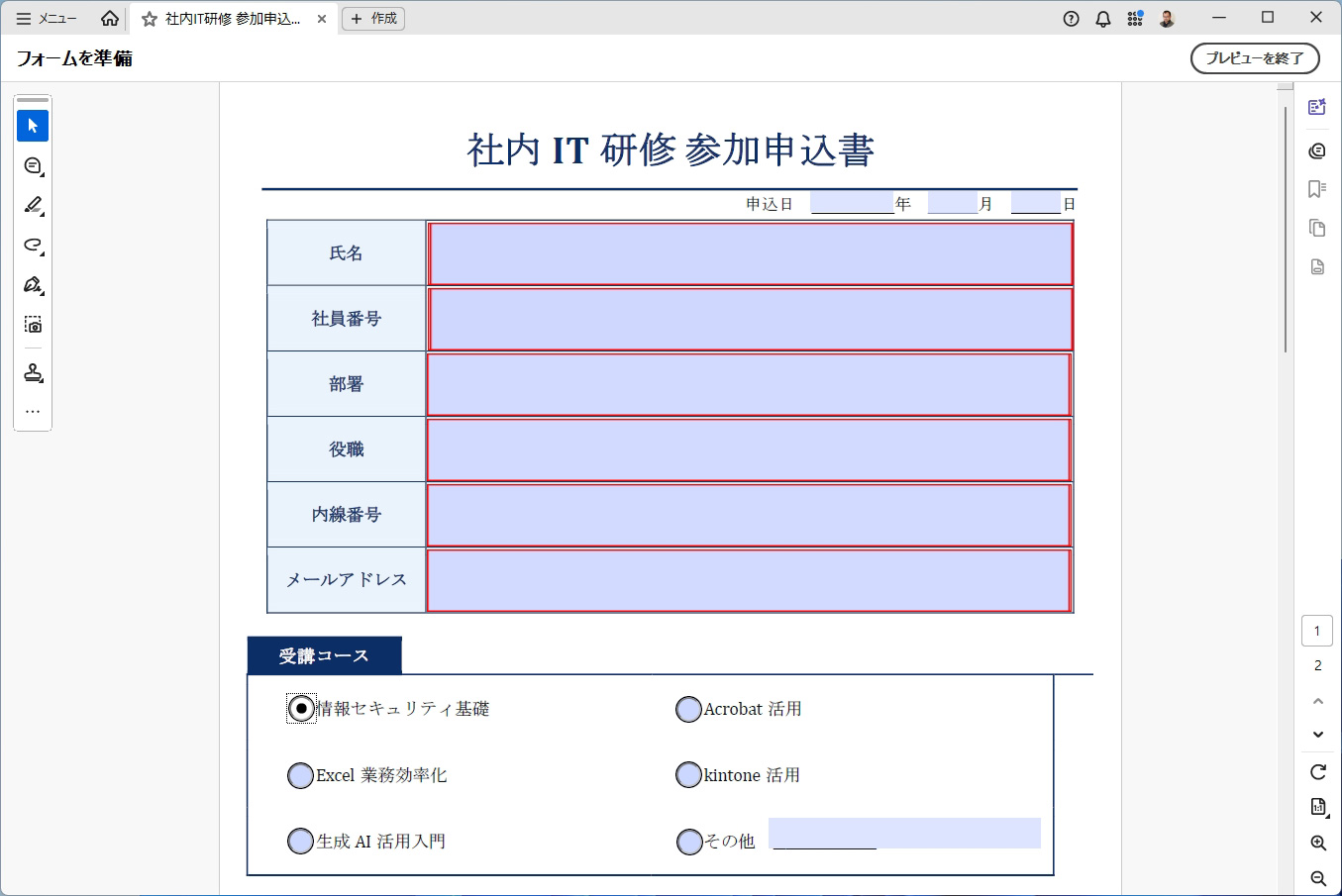Open the メニュー hamburger menu

(47, 18)
